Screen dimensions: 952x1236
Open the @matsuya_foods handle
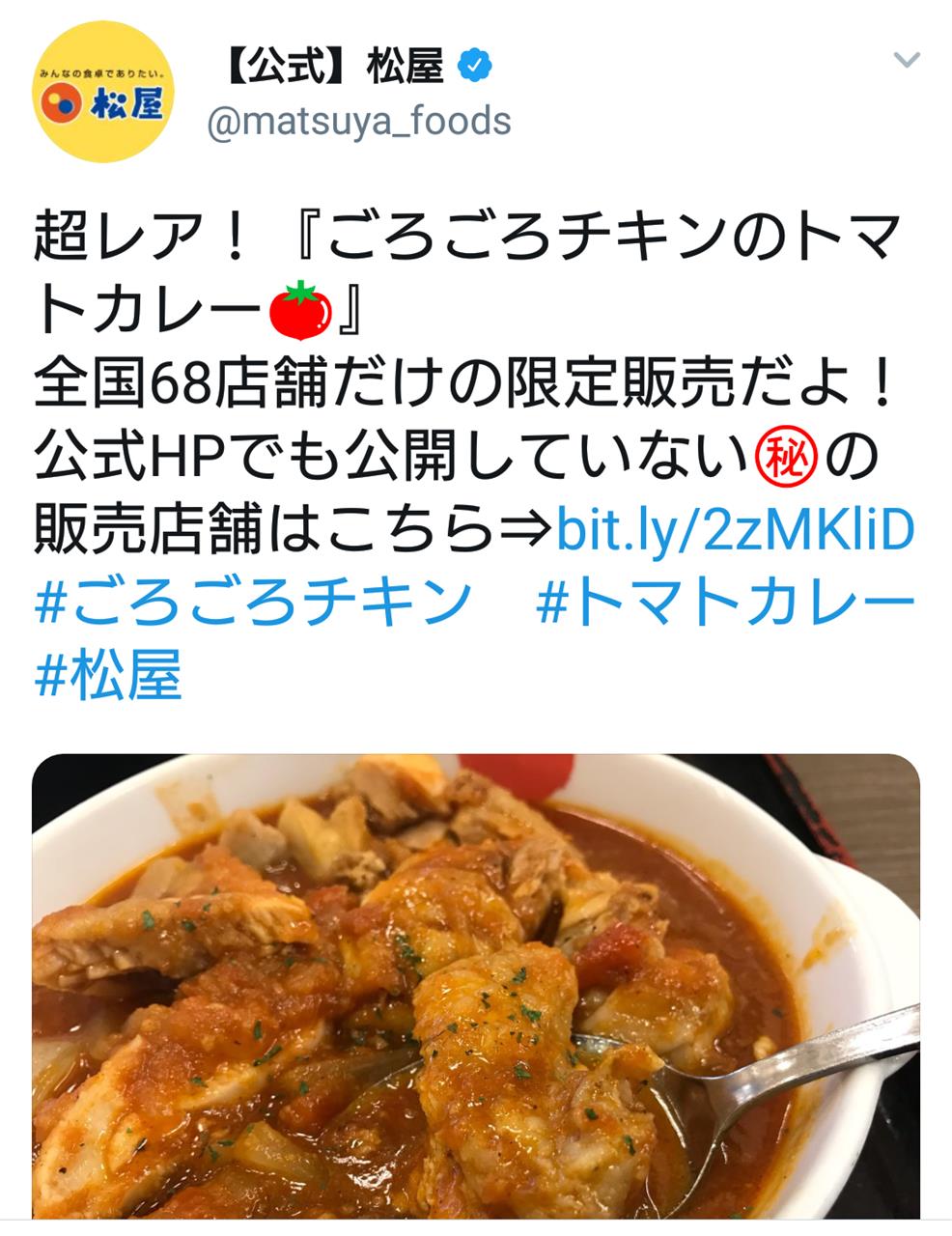[x=360, y=122]
